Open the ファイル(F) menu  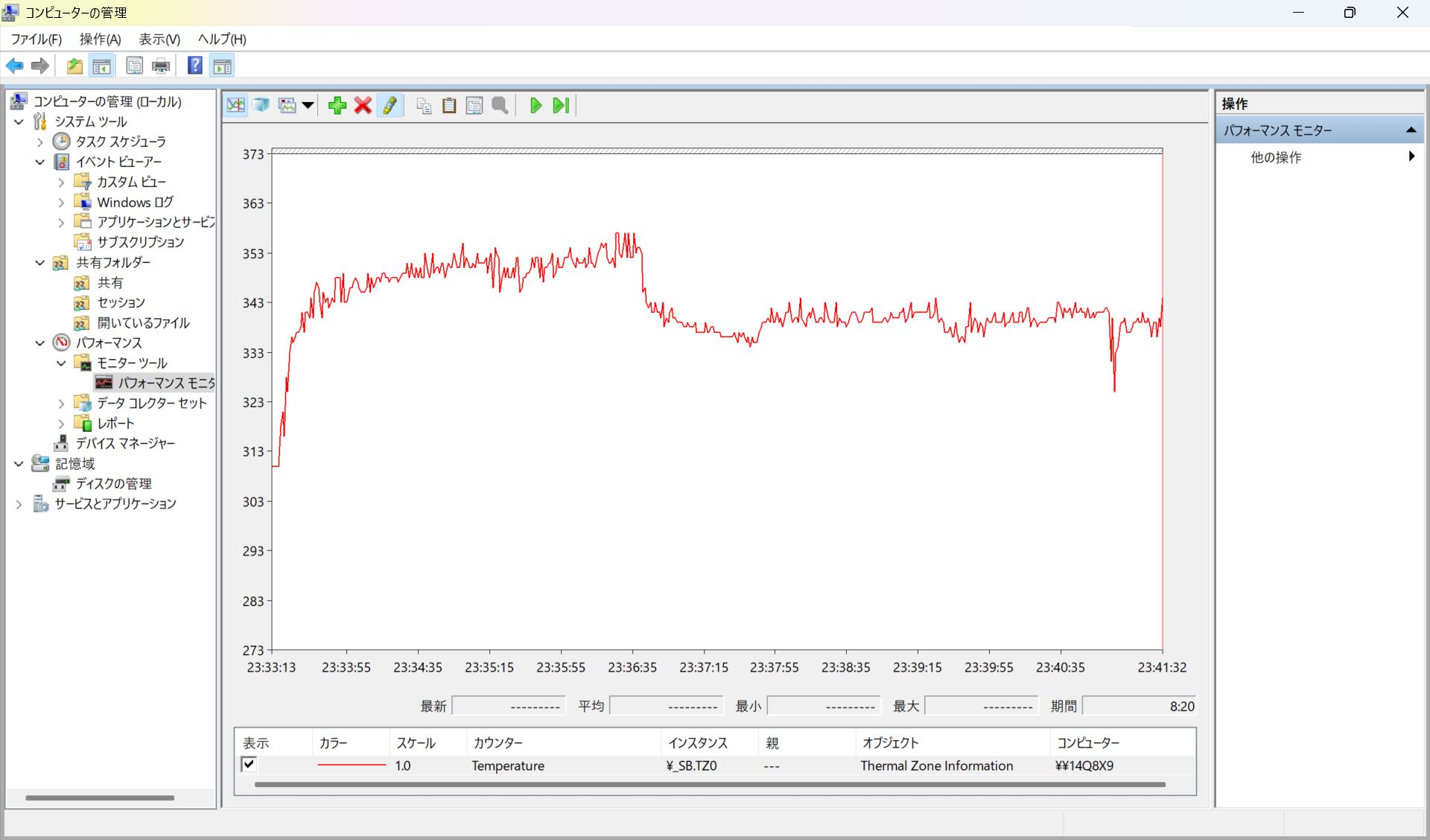(36, 39)
